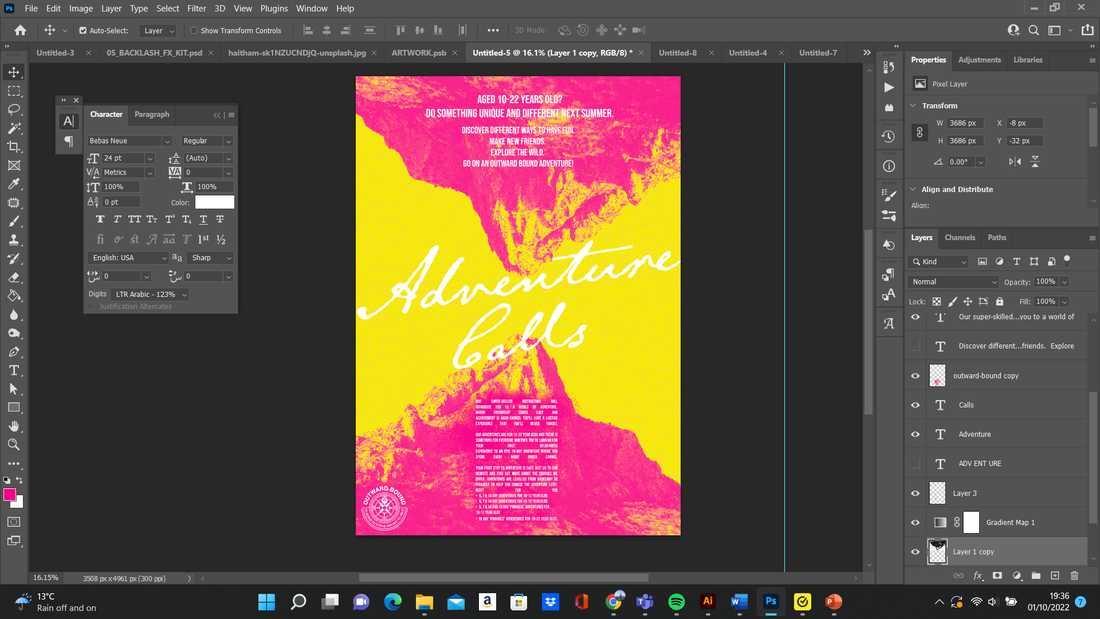Hide Layer 3 visibility
1100x619 pixels.
point(915,493)
